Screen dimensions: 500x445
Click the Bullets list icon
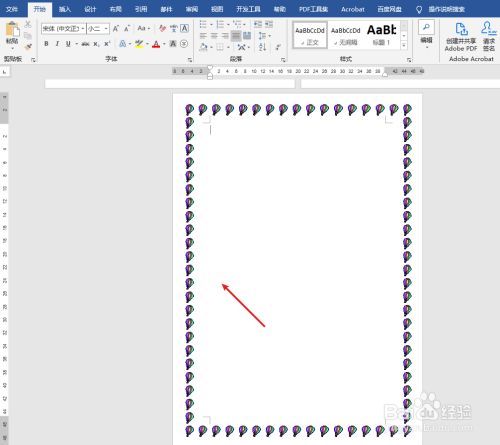click(203, 24)
